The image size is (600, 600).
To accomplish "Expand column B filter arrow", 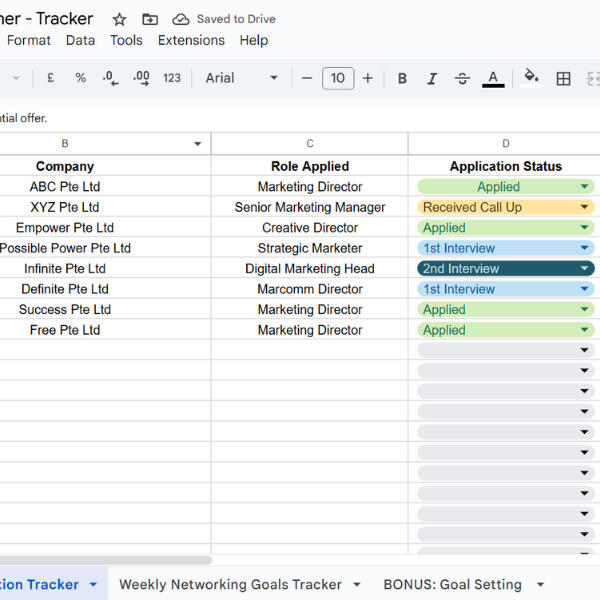I will pyautogui.click(x=198, y=144).
